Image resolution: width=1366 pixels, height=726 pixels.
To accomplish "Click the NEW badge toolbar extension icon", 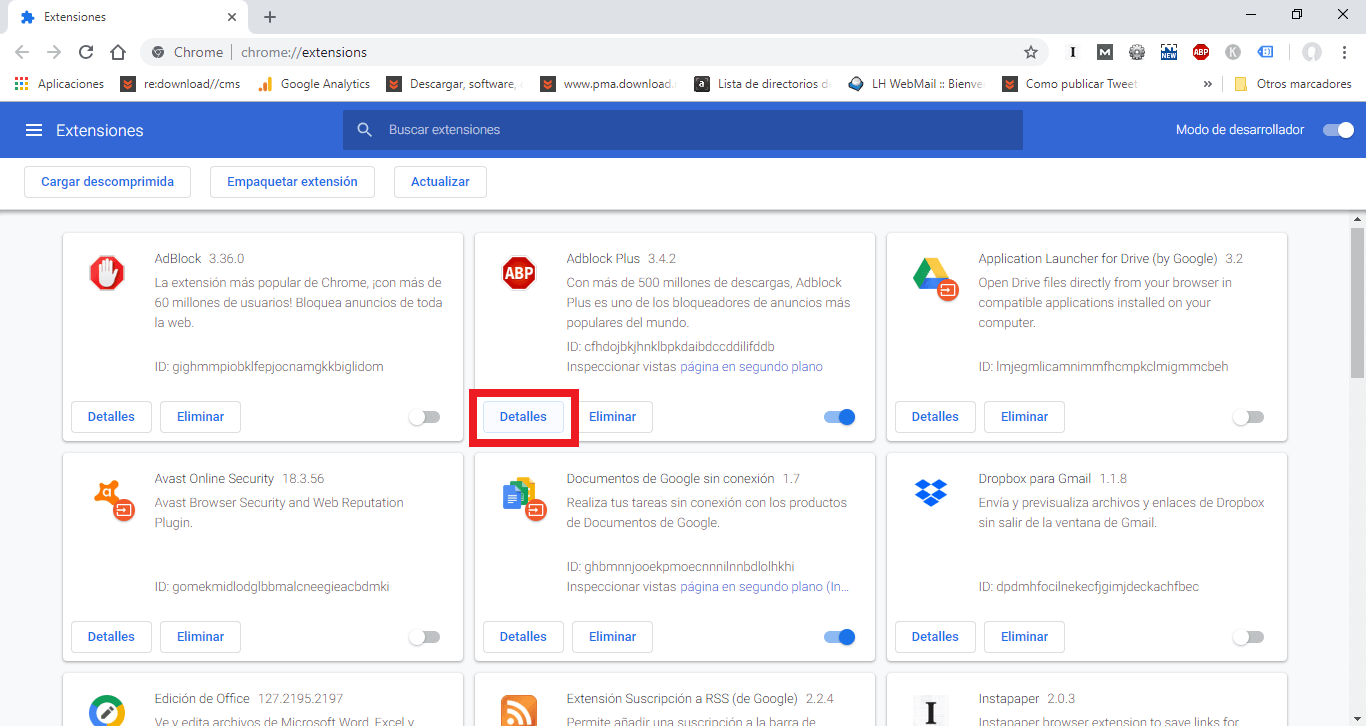I will [x=1169, y=52].
